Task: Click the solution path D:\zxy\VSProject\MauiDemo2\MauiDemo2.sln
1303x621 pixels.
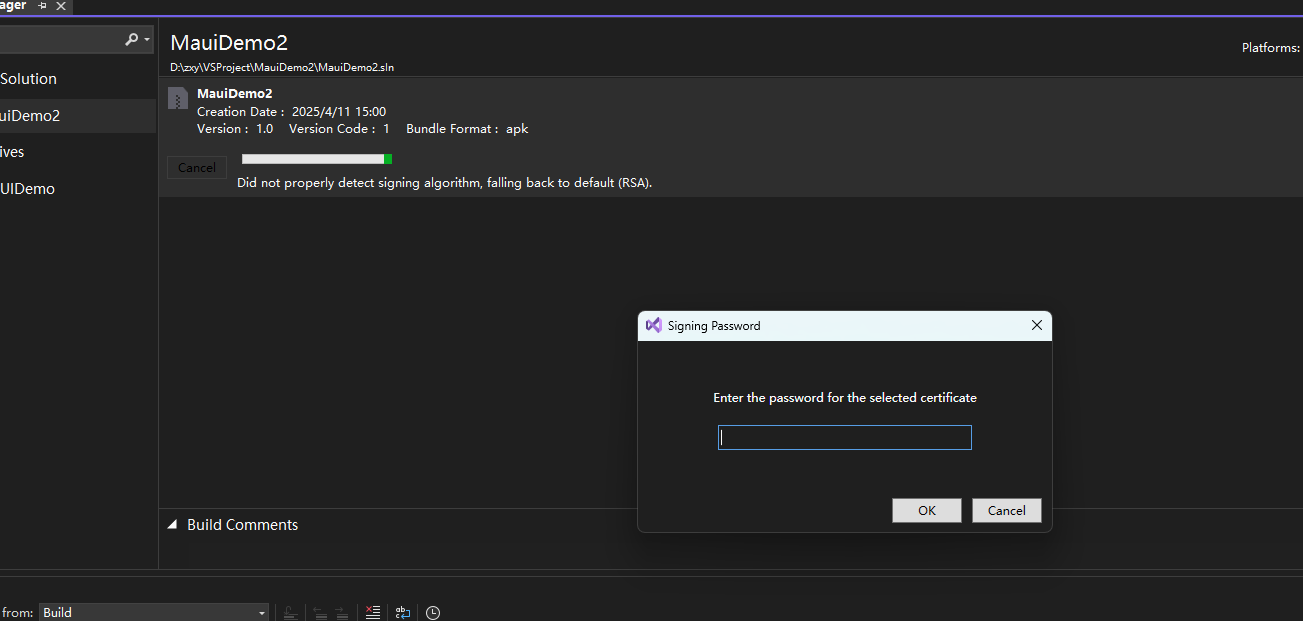Action: [282, 67]
